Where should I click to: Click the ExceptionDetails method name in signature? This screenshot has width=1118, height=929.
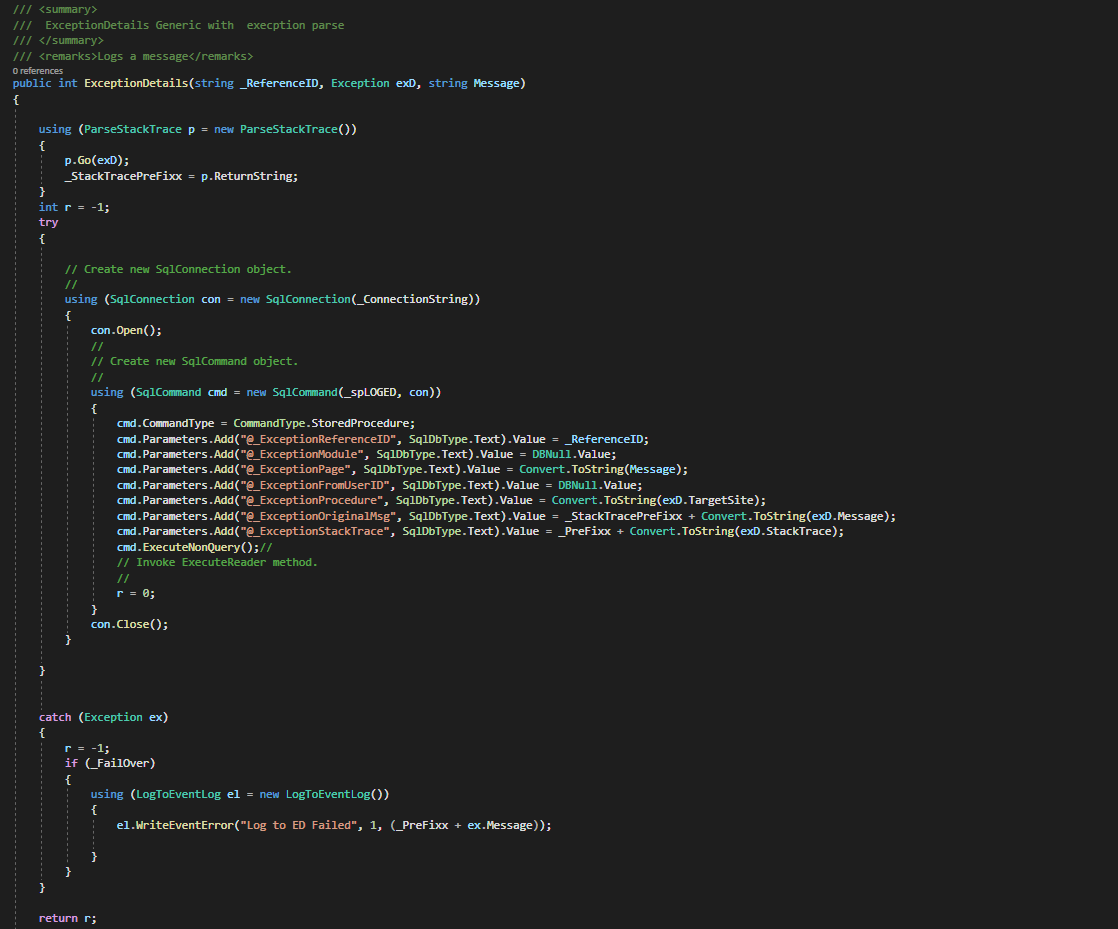coord(136,83)
